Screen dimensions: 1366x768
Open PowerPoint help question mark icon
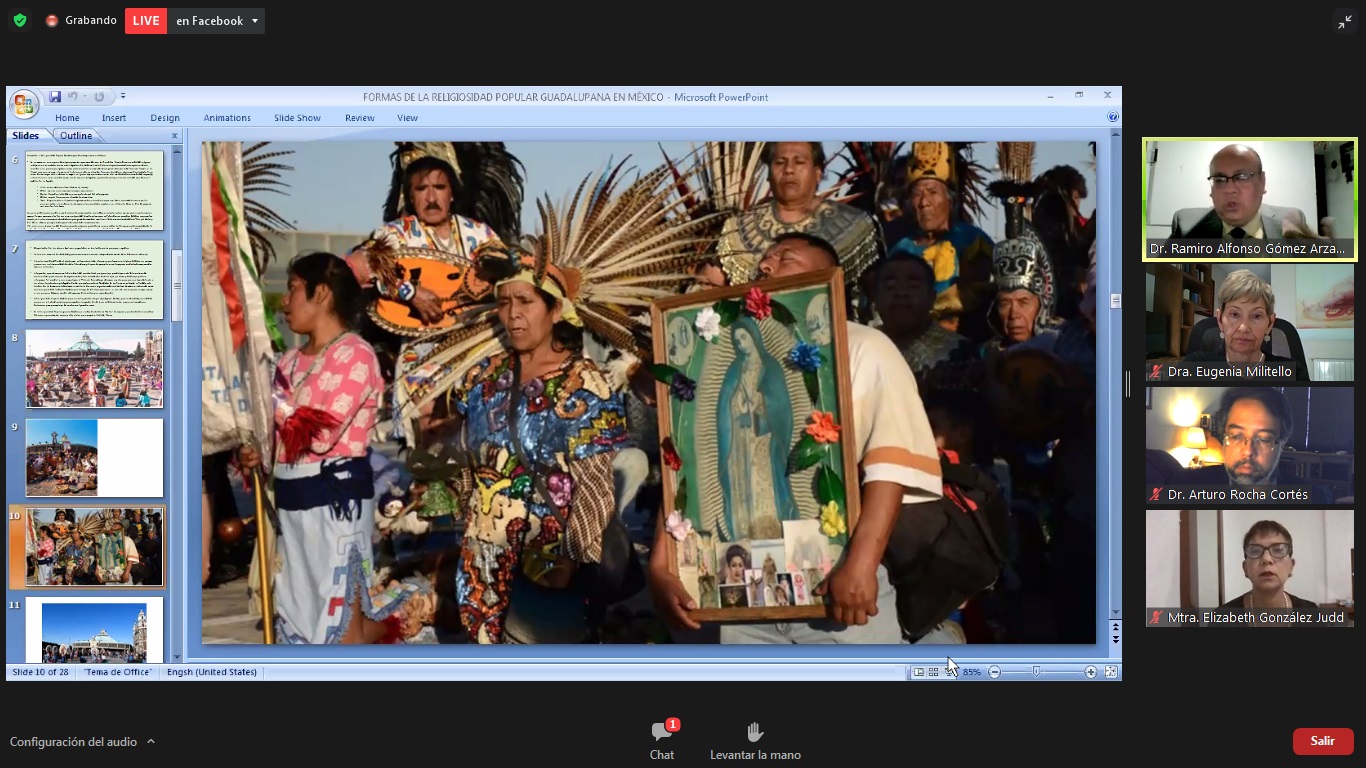coord(1113,117)
